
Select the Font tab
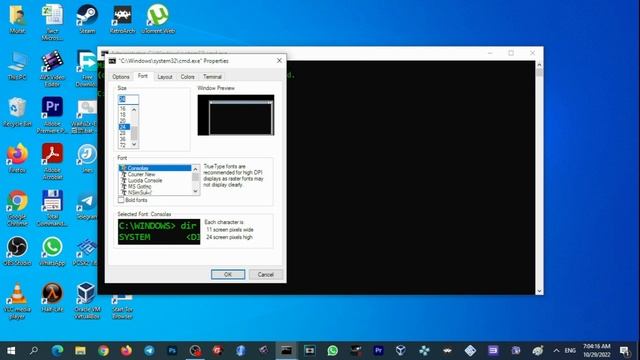[142, 76]
